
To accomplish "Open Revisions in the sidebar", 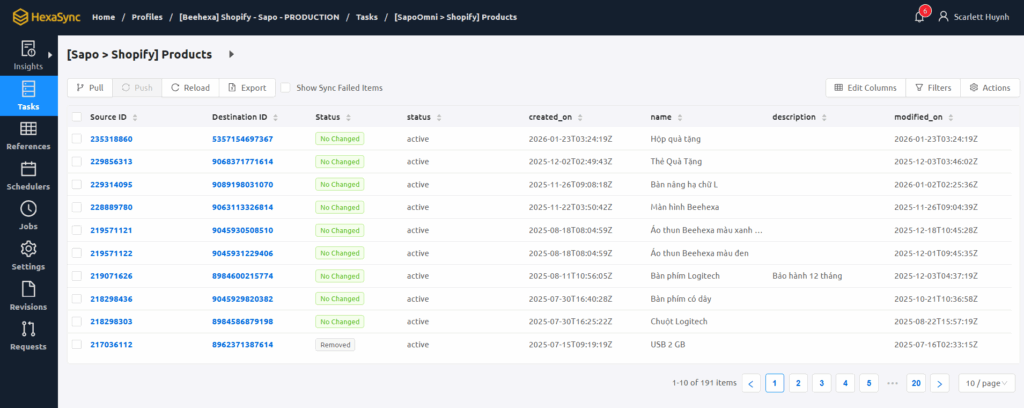I will [x=28, y=296].
